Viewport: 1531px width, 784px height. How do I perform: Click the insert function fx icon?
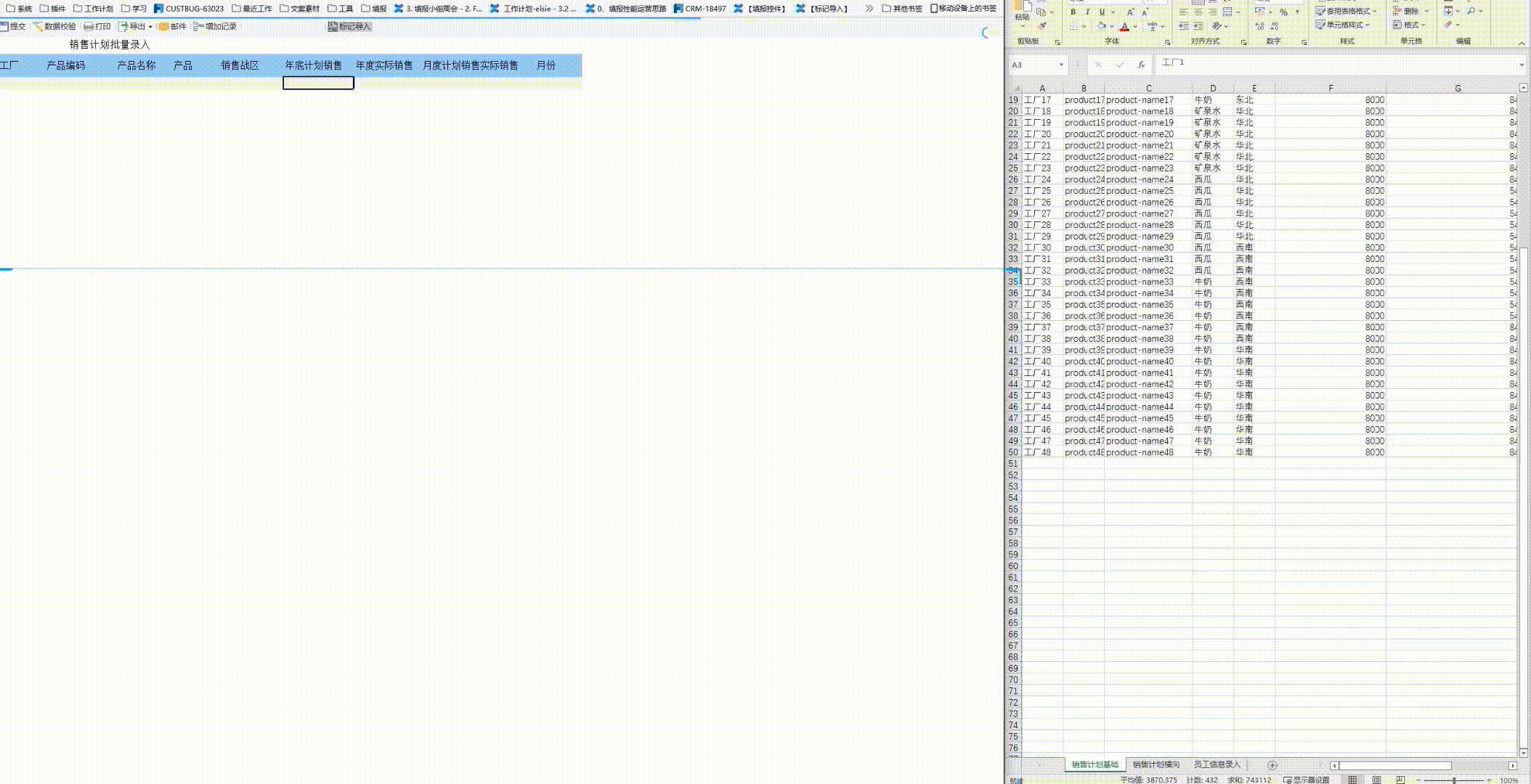tap(1141, 65)
